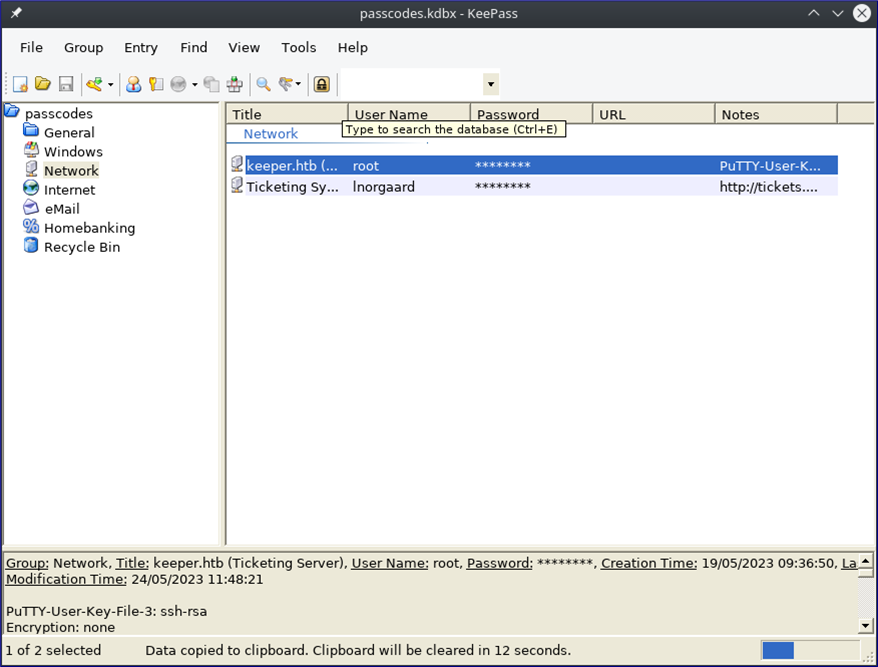
Task: Select the Ticketing Sy... entry row
Action: (533, 186)
